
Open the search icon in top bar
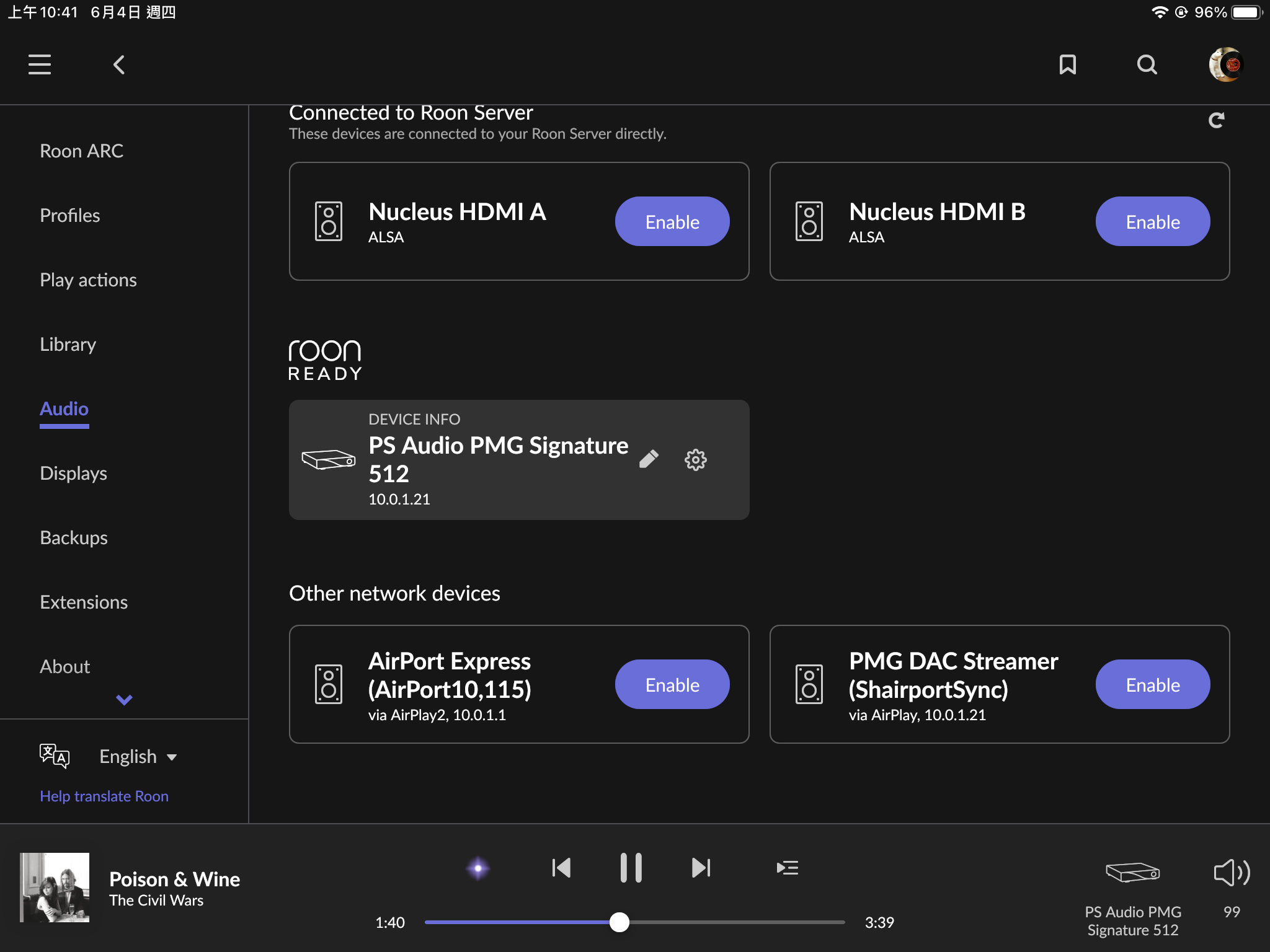[x=1147, y=64]
